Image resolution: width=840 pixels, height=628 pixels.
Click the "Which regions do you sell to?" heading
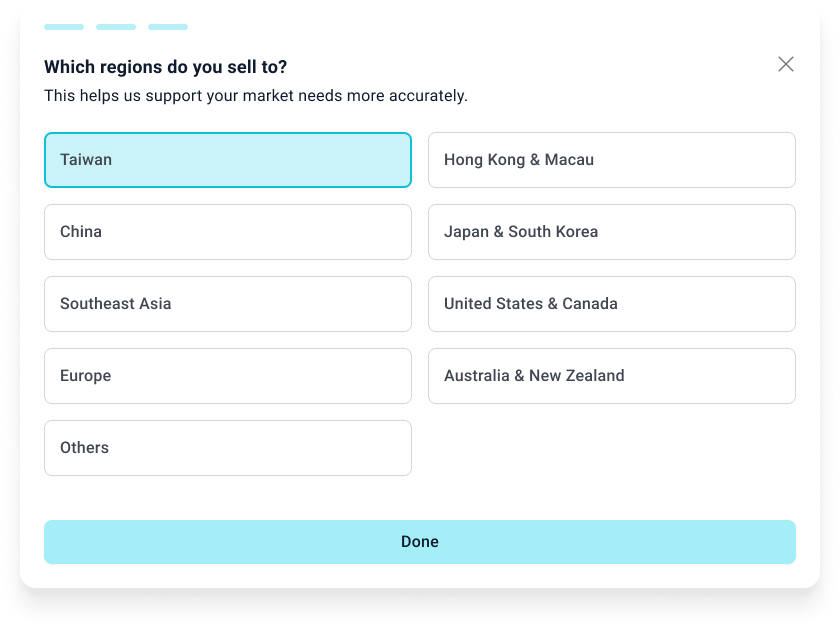coord(165,67)
